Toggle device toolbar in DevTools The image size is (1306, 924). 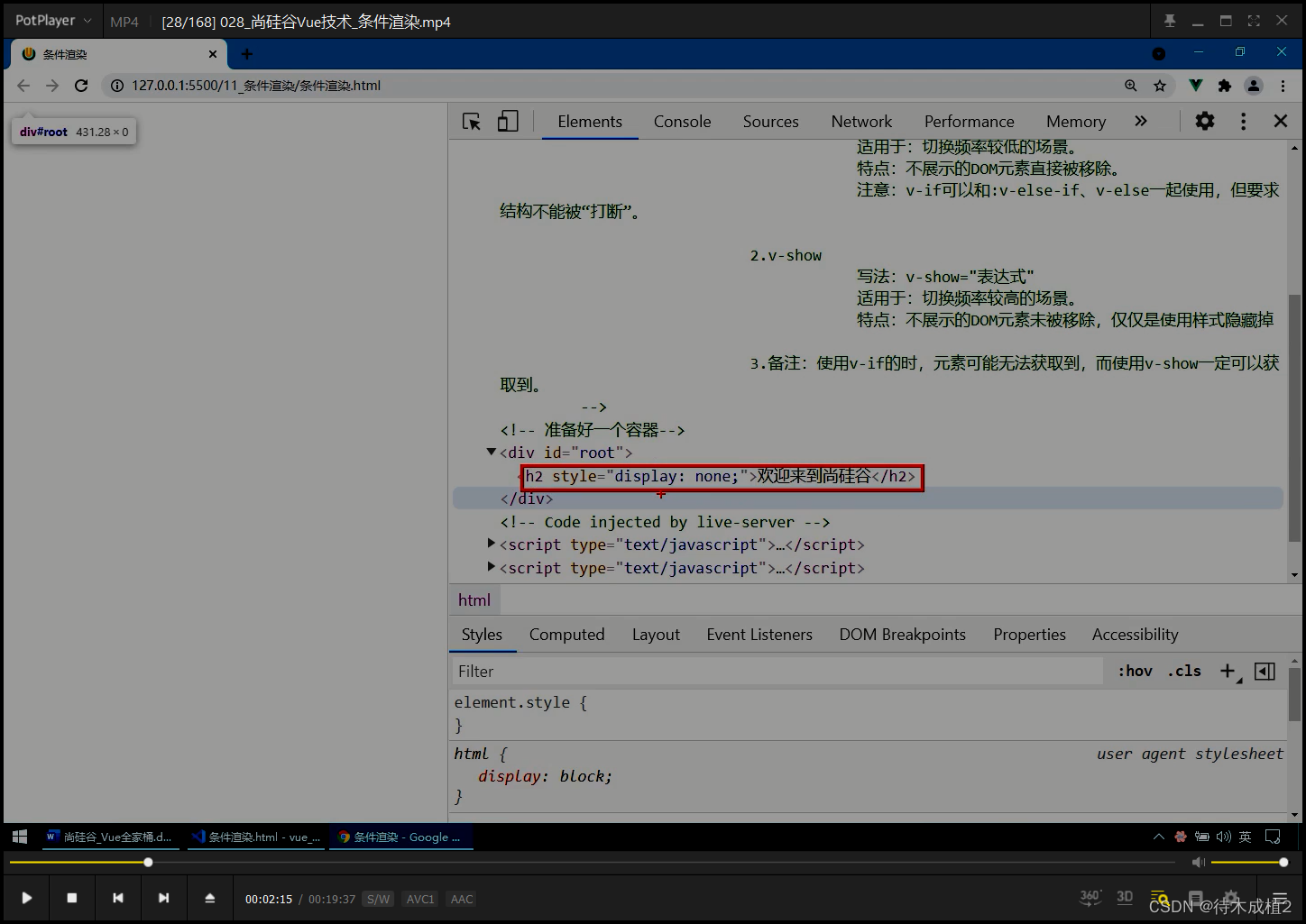pos(508,122)
